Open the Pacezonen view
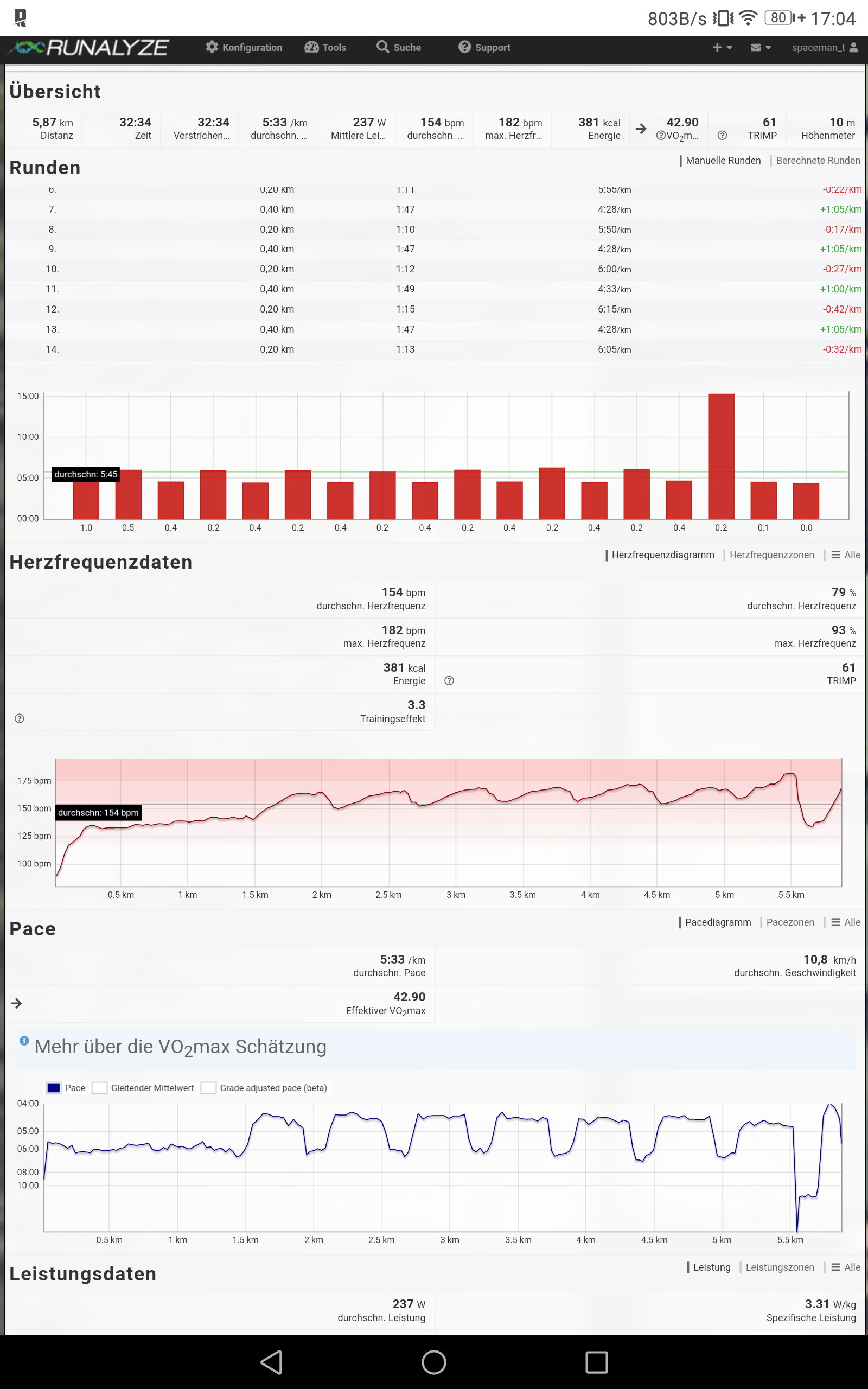This screenshot has height=1389, width=868. coord(789,922)
